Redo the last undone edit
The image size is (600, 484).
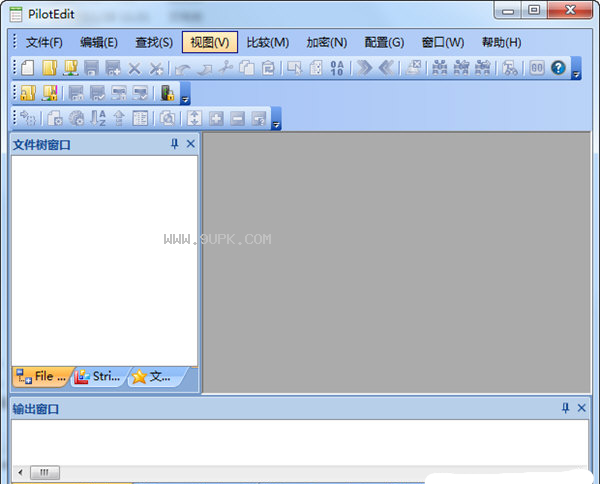205,69
